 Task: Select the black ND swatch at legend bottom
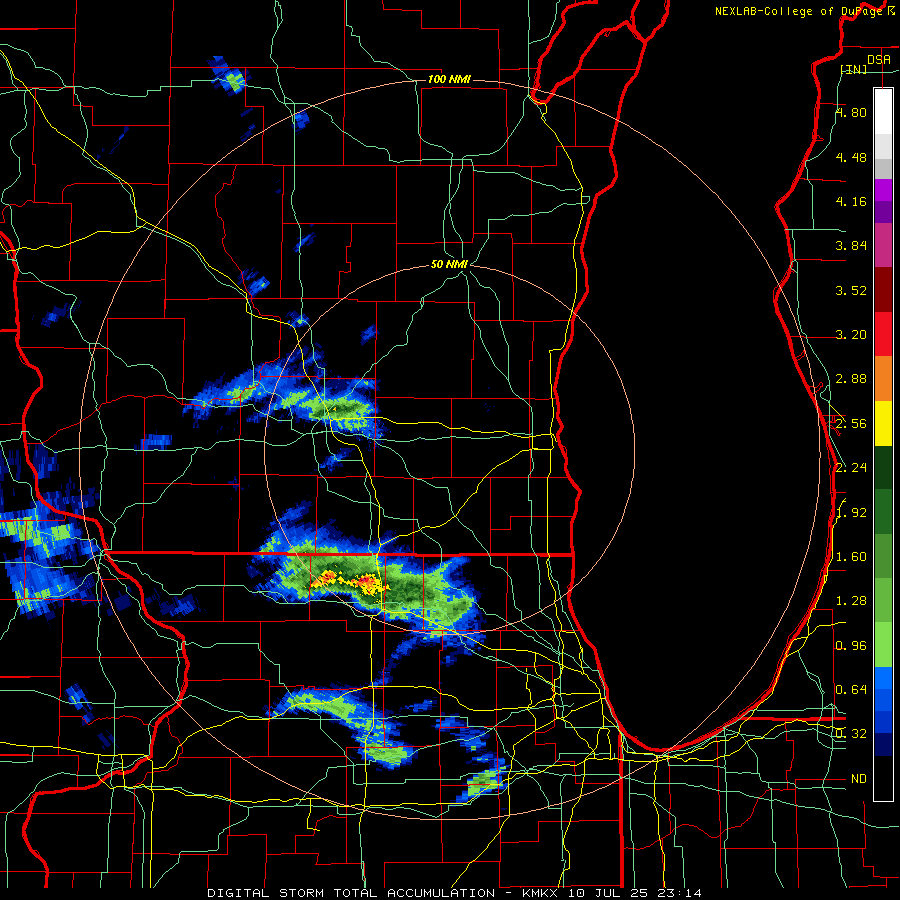click(x=883, y=778)
